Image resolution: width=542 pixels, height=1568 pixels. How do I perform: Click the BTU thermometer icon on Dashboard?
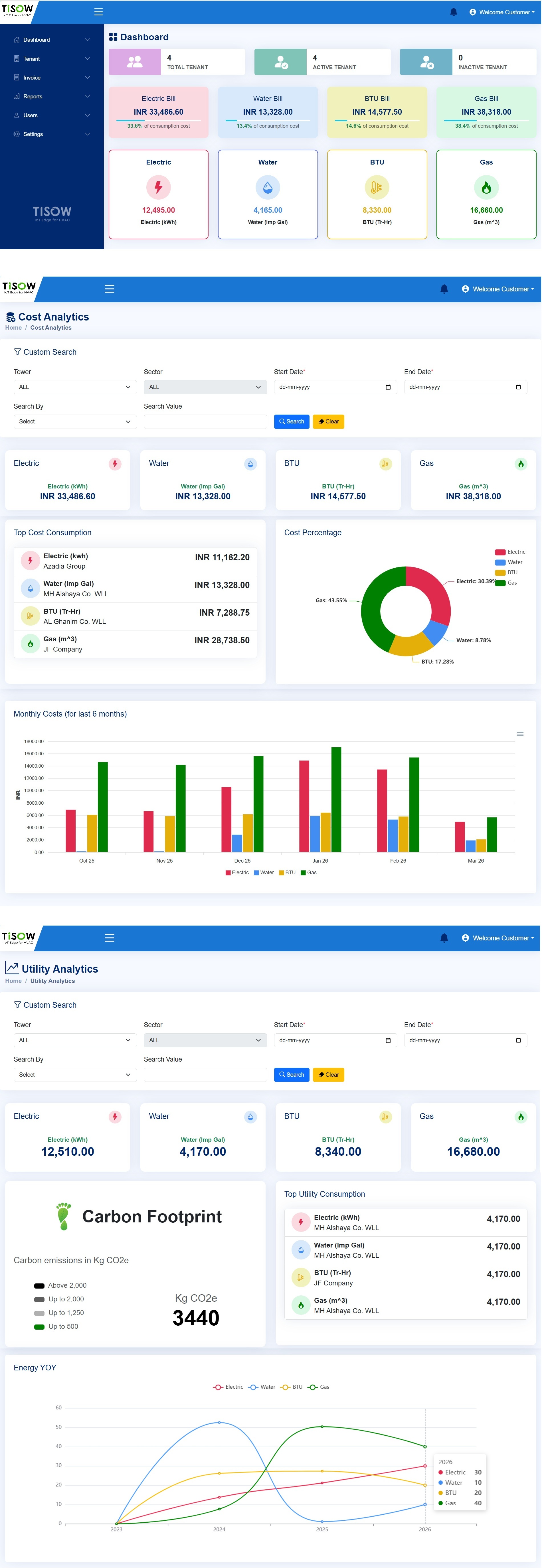[x=377, y=187]
